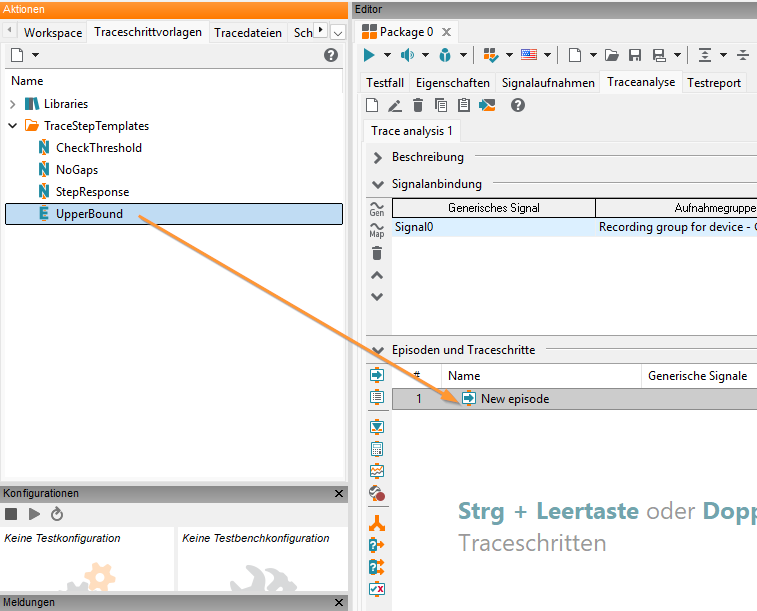Collapse the Episoden und Traceschritte section
757x611 pixels.
[378, 350]
